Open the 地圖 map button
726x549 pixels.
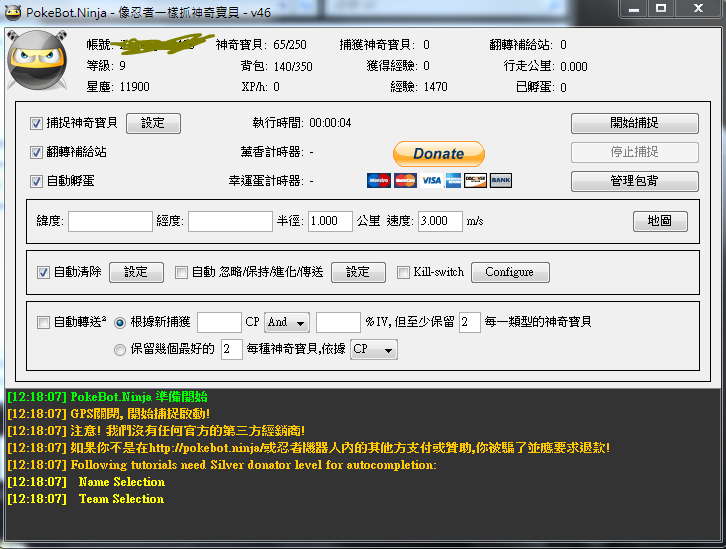[x=660, y=221]
